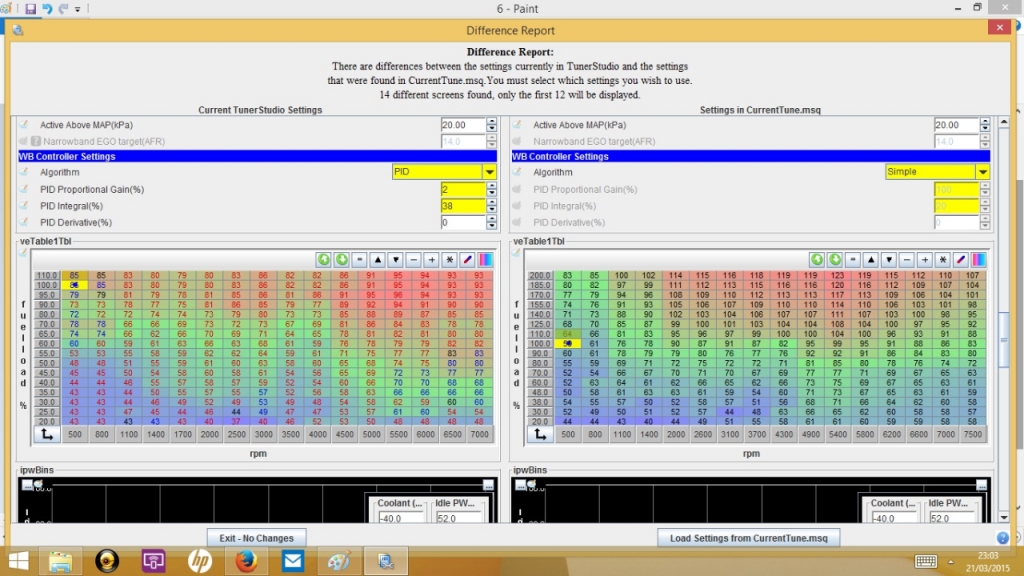
Task: Click black up-triangle icon in left veTable toolbar
Action: click(377, 260)
